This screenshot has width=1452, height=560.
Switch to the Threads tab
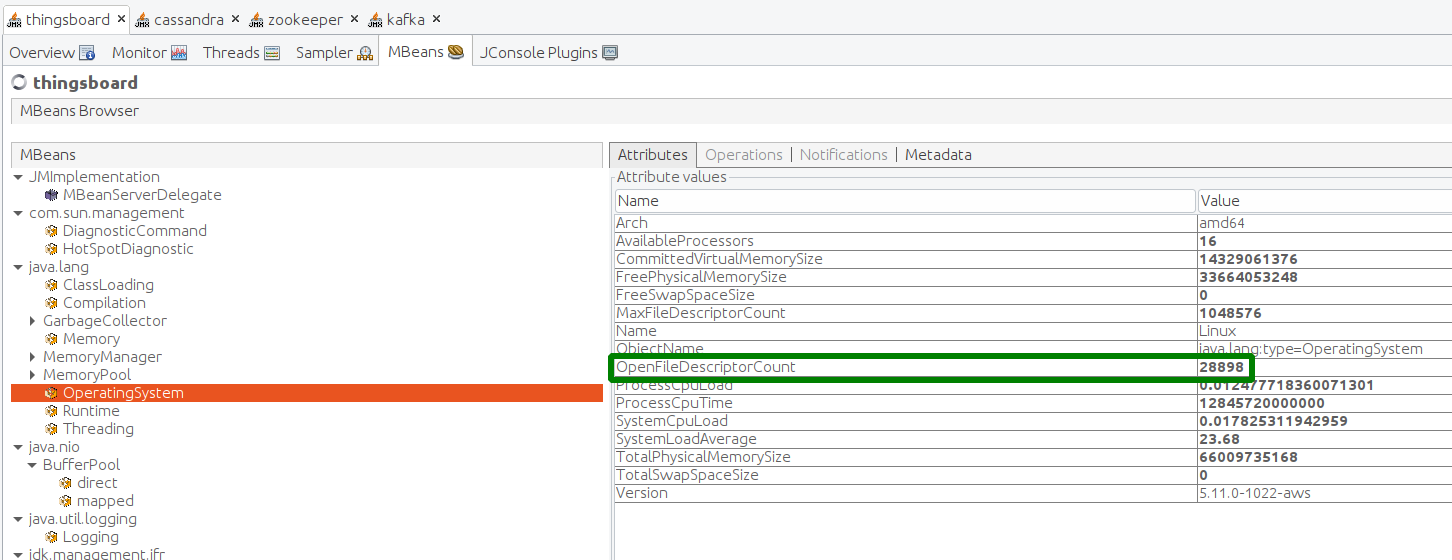pyautogui.click(x=241, y=53)
